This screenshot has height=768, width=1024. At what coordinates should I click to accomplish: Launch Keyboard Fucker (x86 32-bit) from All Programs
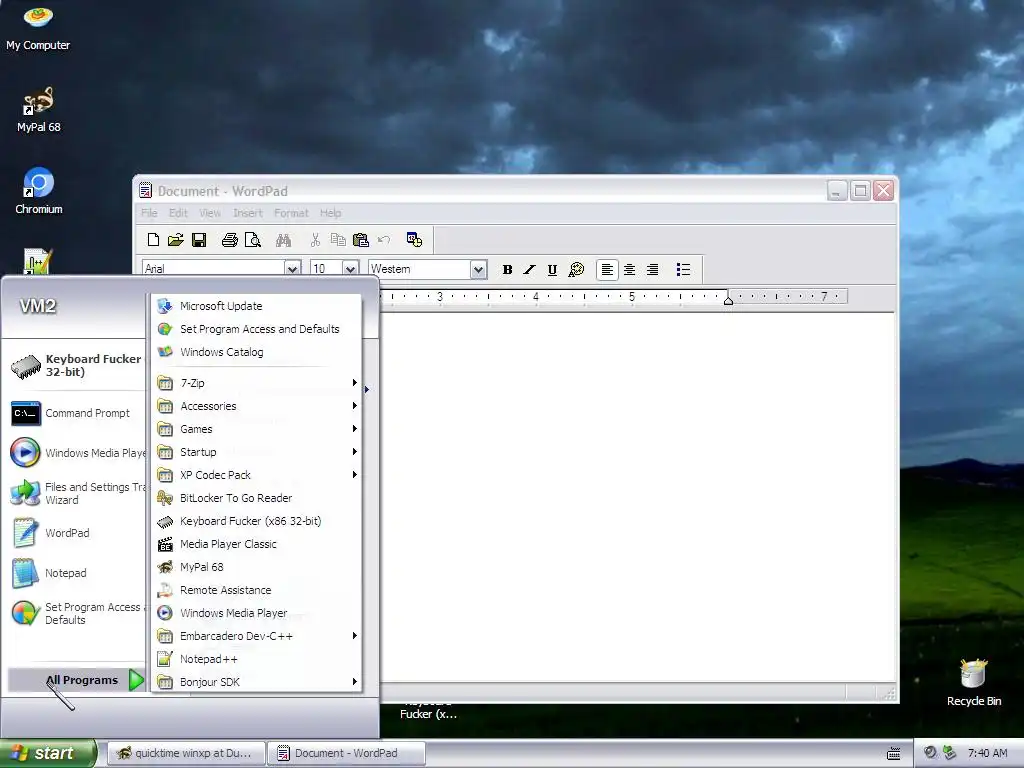coord(256,520)
